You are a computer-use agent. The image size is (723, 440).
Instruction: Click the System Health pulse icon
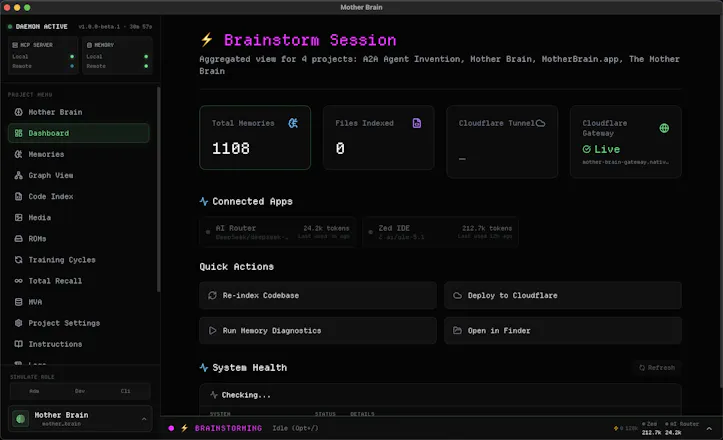[204, 368]
